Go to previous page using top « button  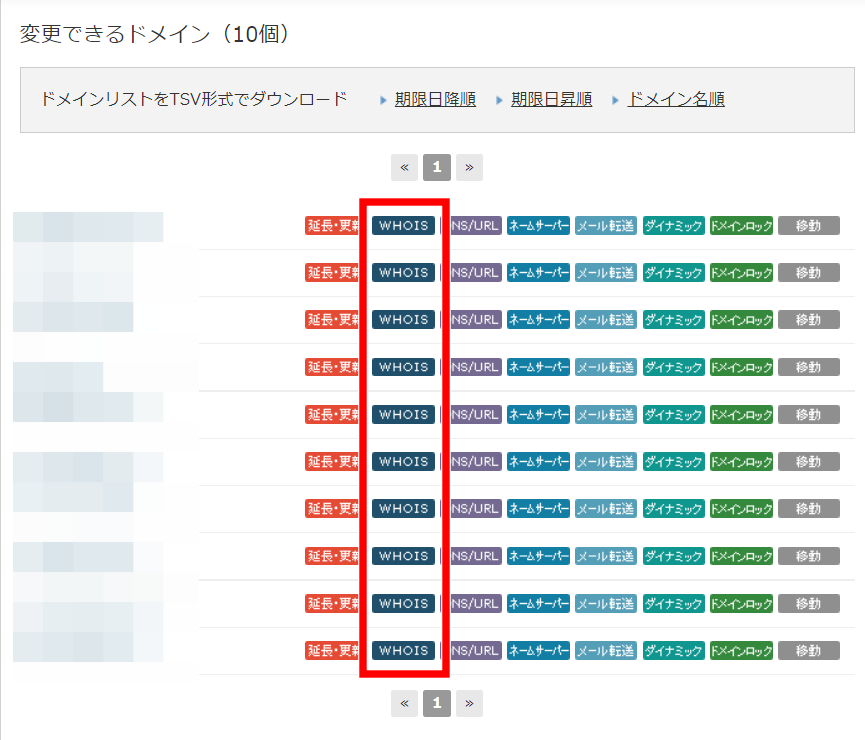tap(404, 167)
